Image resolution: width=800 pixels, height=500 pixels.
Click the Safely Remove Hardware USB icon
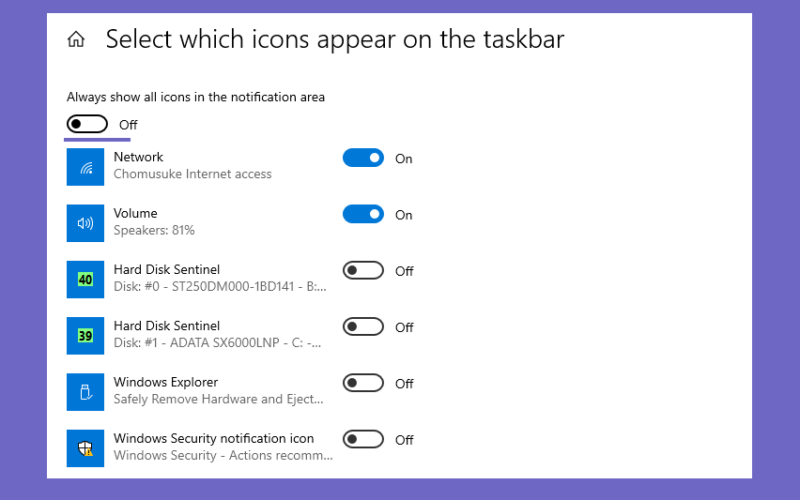point(85,392)
